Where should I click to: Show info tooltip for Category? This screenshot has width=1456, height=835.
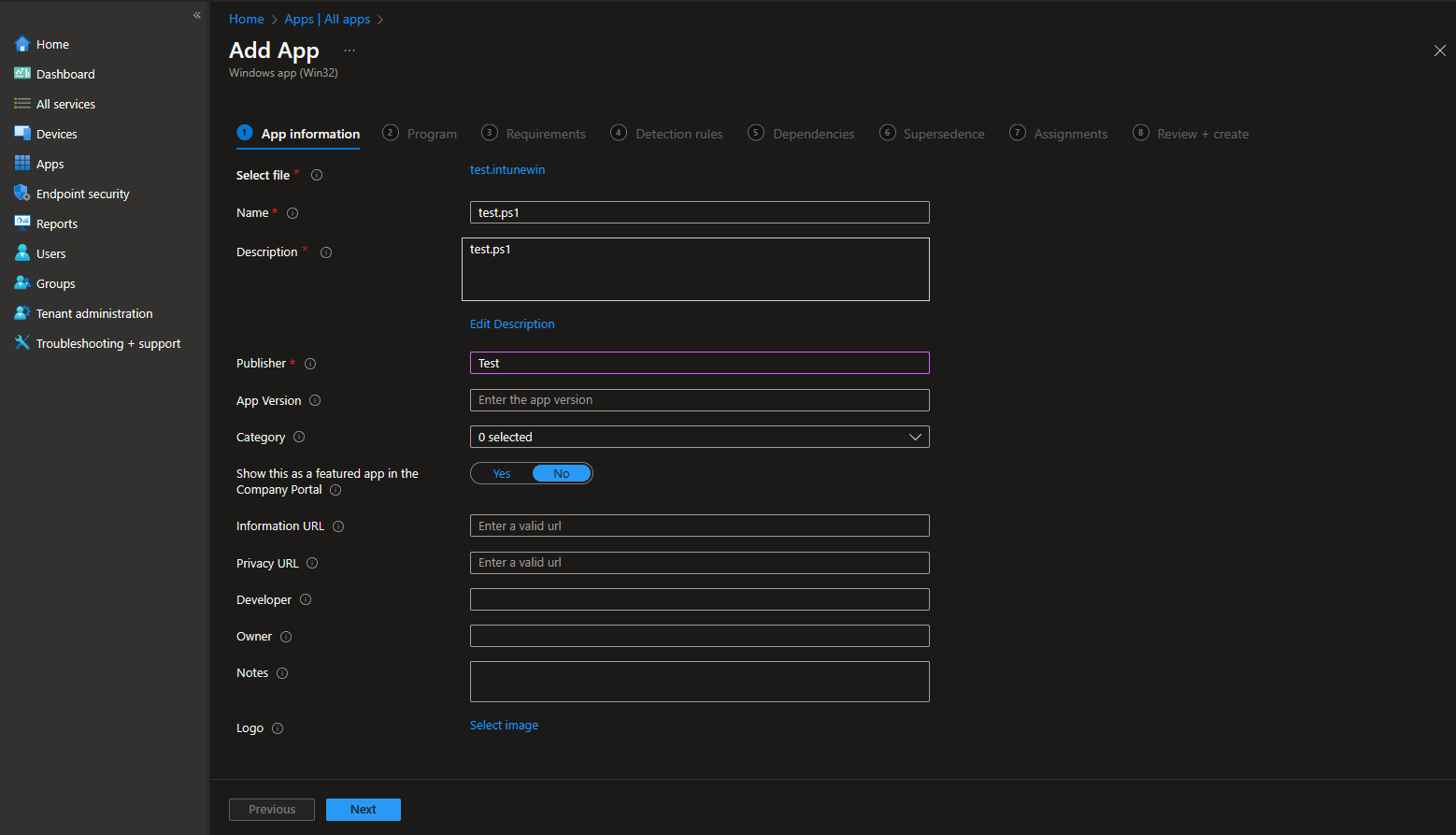299,437
